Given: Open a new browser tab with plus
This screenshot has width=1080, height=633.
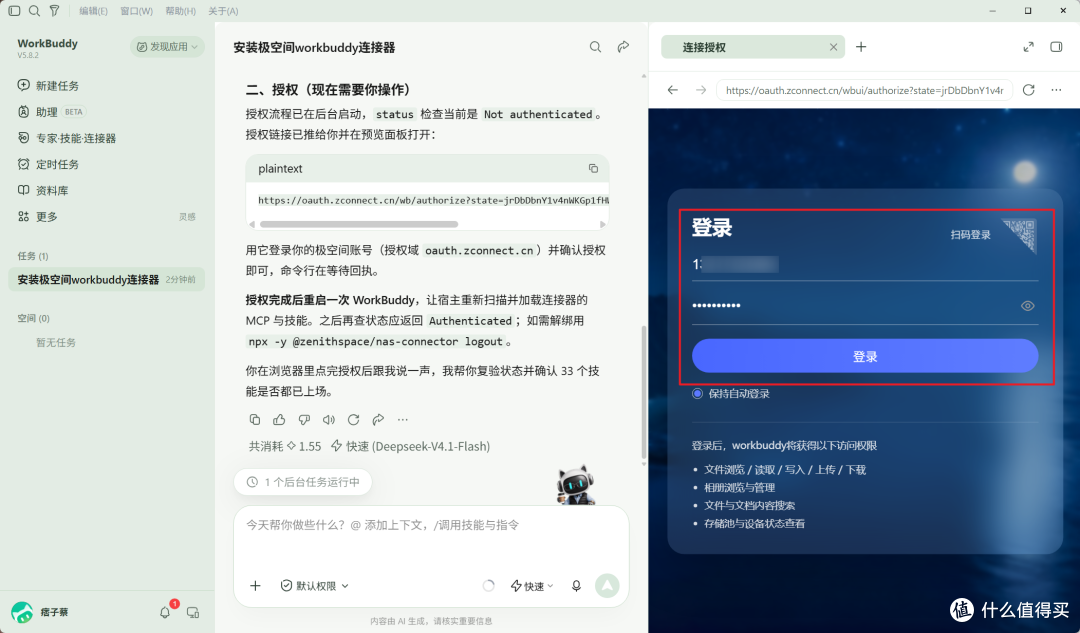Looking at the screenshot, I should click(x=861, y=47).
